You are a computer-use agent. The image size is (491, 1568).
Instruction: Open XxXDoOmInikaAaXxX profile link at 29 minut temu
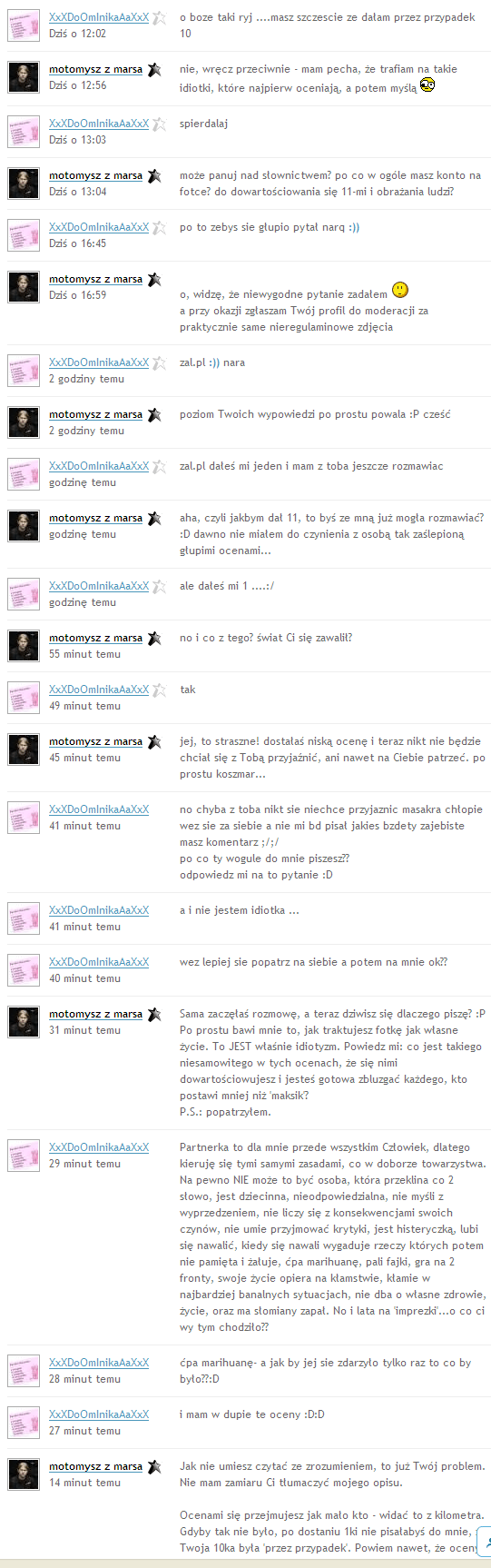click(99, 1147)
